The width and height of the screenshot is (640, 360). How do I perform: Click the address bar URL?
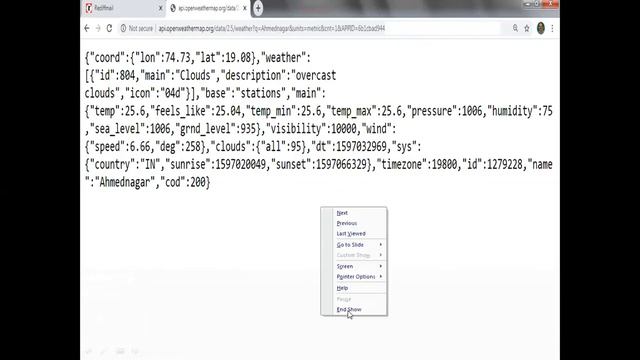(271, 28)
